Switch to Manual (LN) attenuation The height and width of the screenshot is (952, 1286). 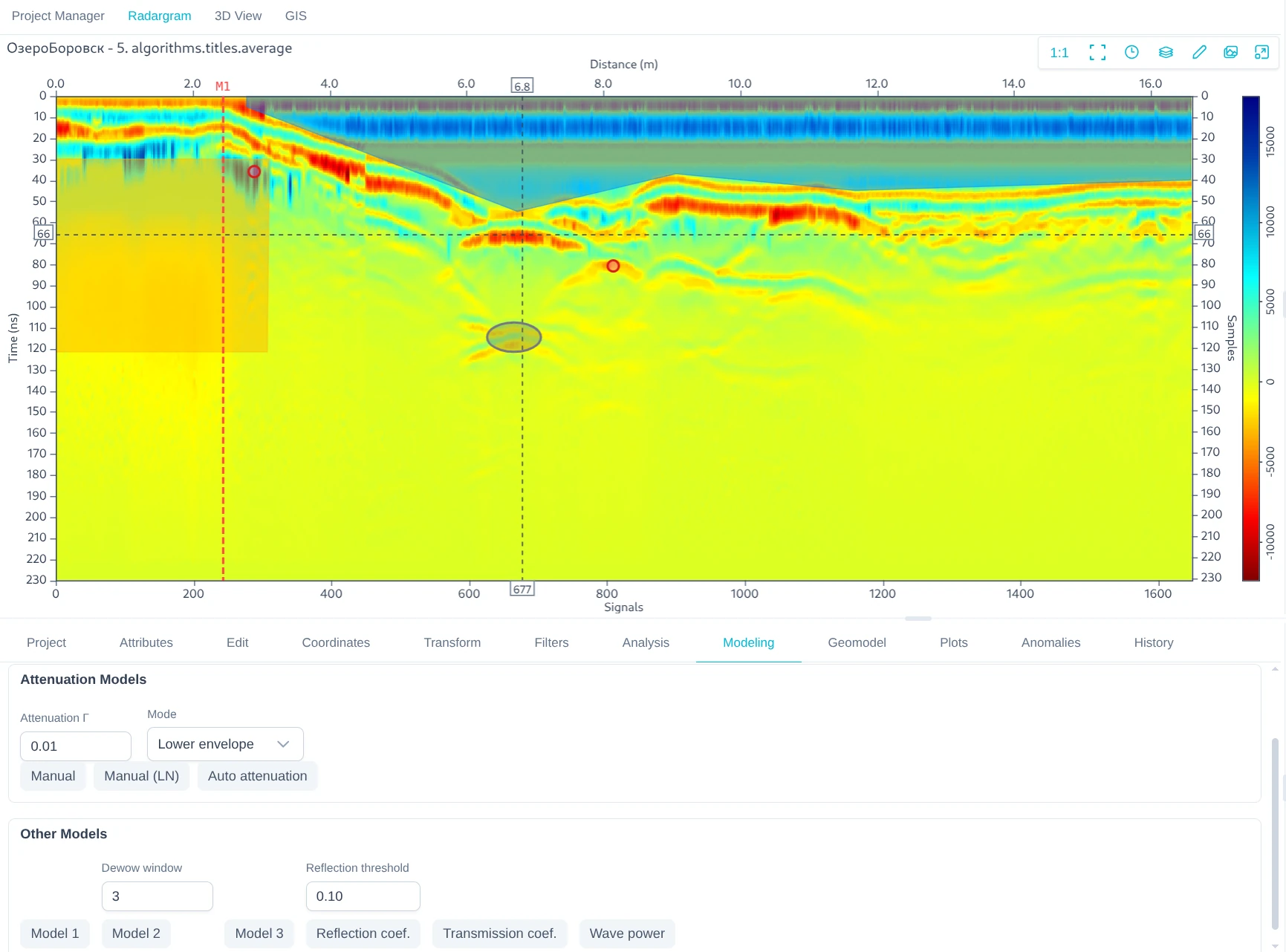tap(141, 775)
